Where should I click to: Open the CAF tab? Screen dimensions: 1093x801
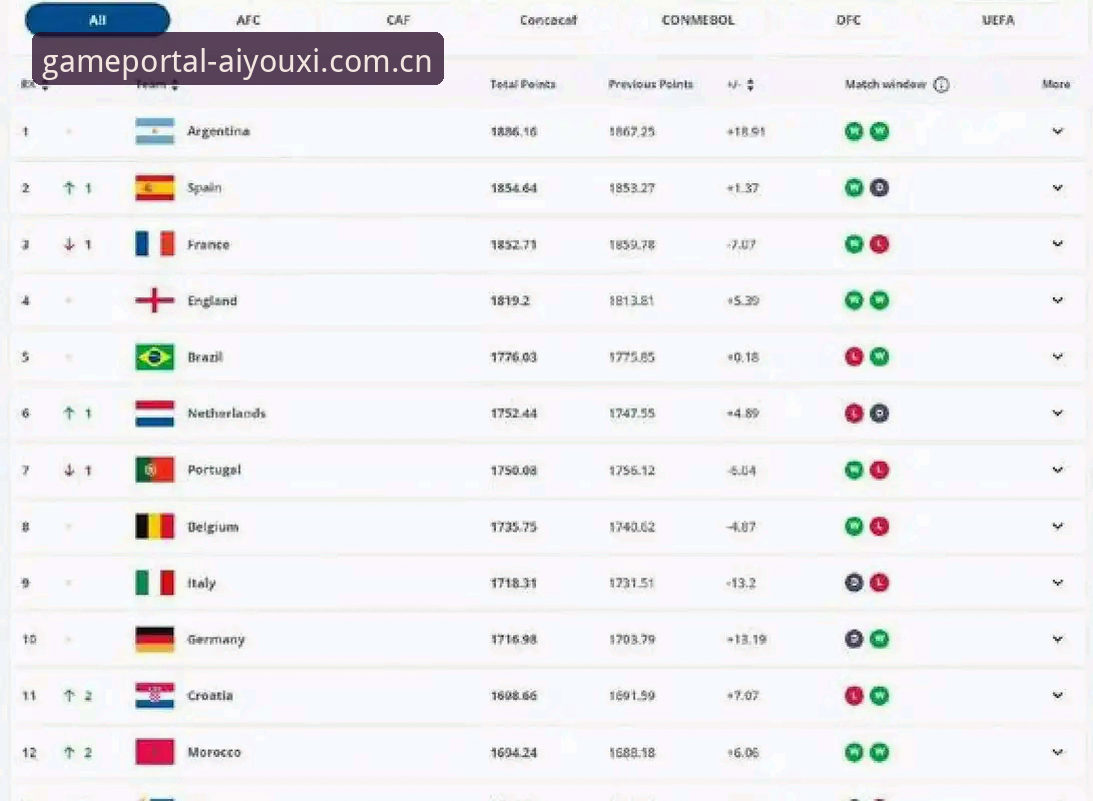(x=398, y=20)
